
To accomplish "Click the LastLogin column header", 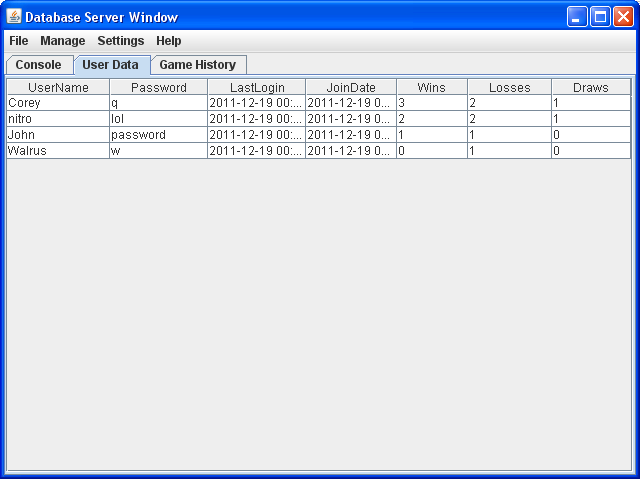I will coord(256,88).
